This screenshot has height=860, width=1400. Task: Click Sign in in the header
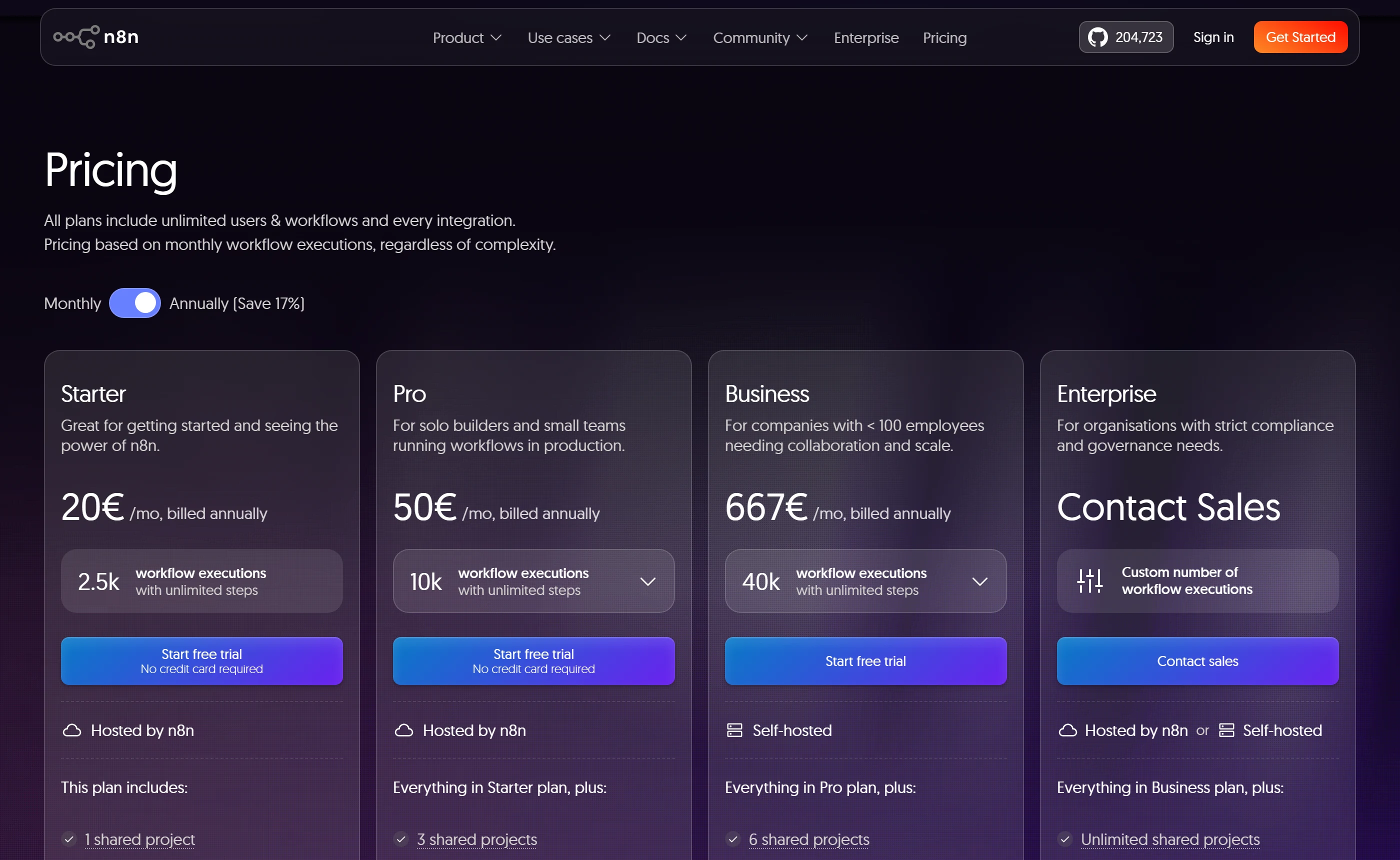point(1213,37)
